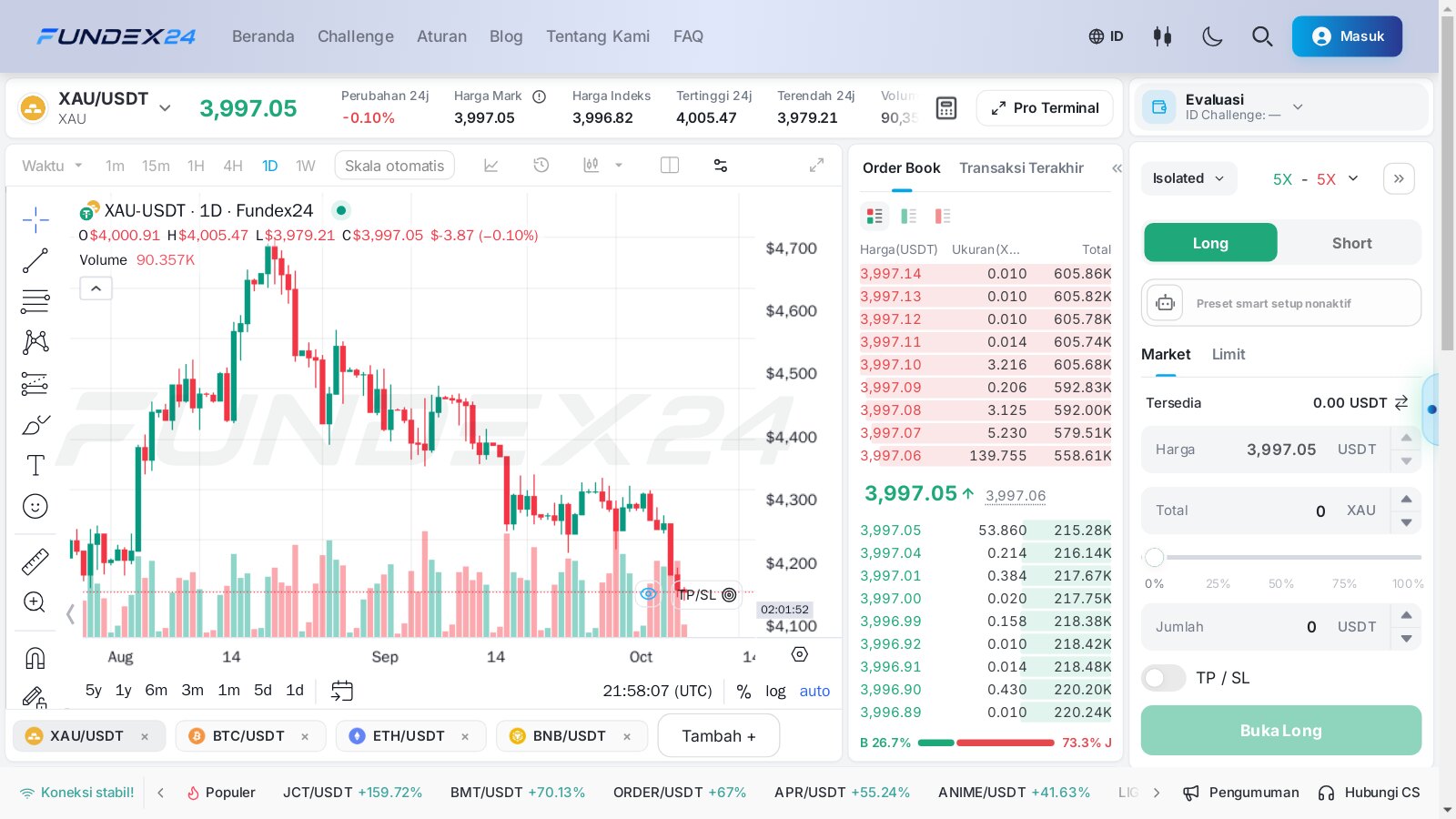Click the buy/sell ratio bar
Screen dimensions: 1456x819
[x=986, y=743]
